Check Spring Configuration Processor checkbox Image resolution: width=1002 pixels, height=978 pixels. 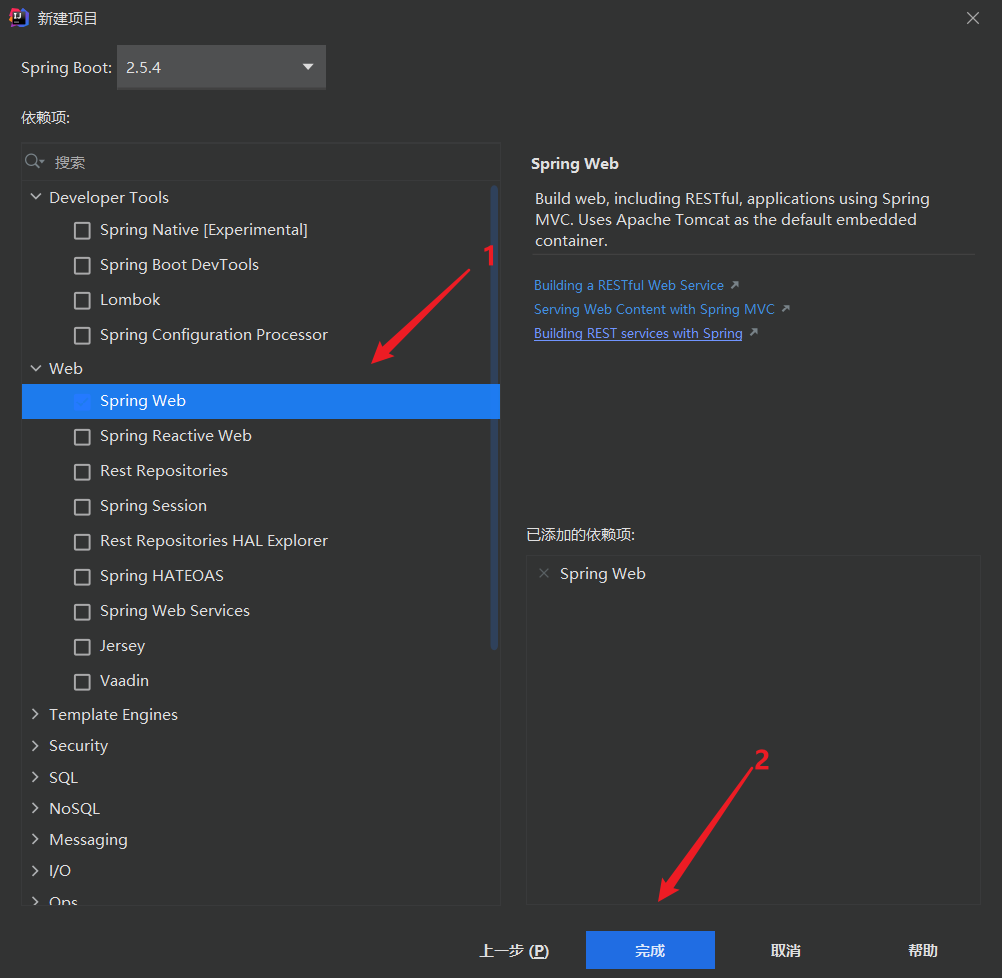pos(82,336)
